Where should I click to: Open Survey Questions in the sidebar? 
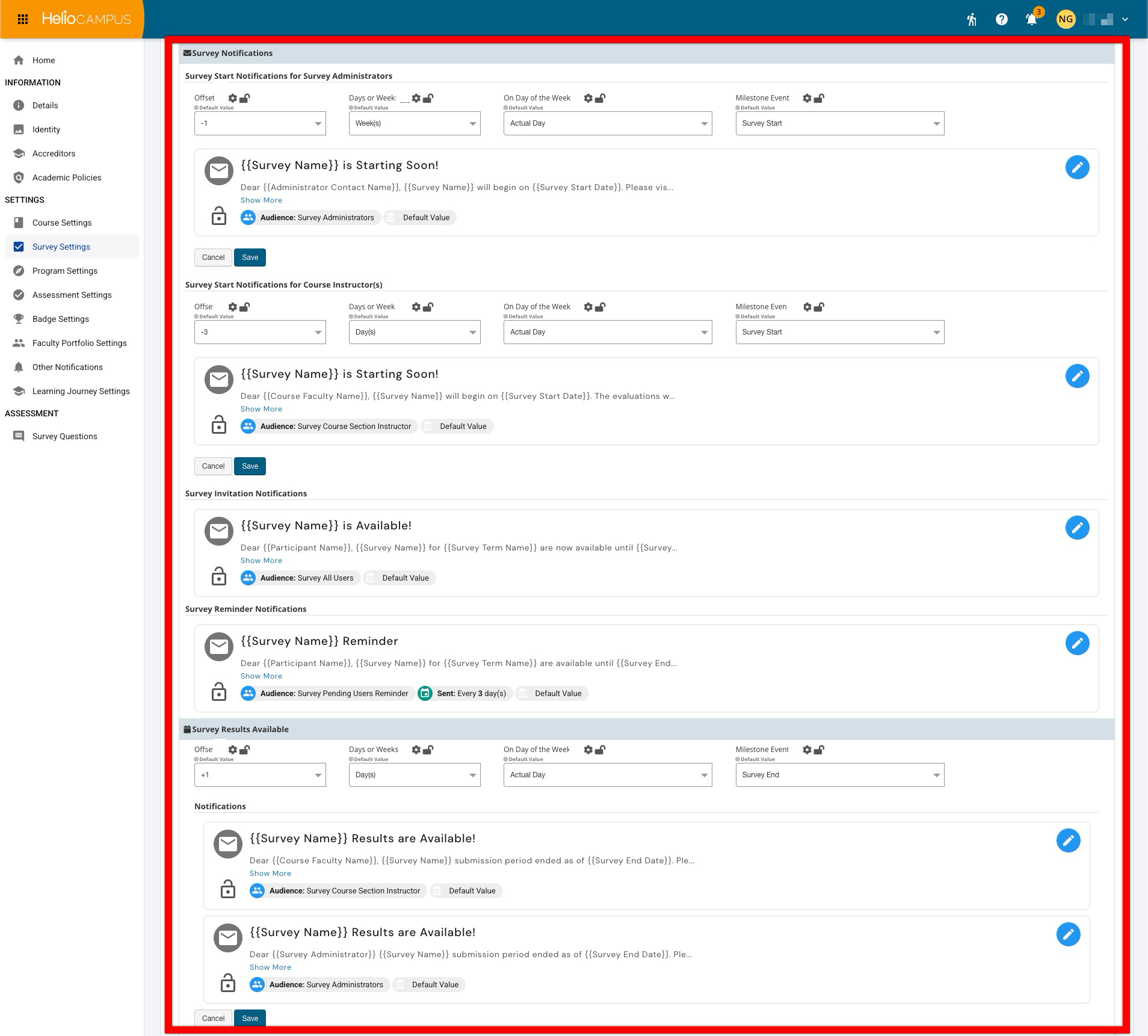[72, 436]
